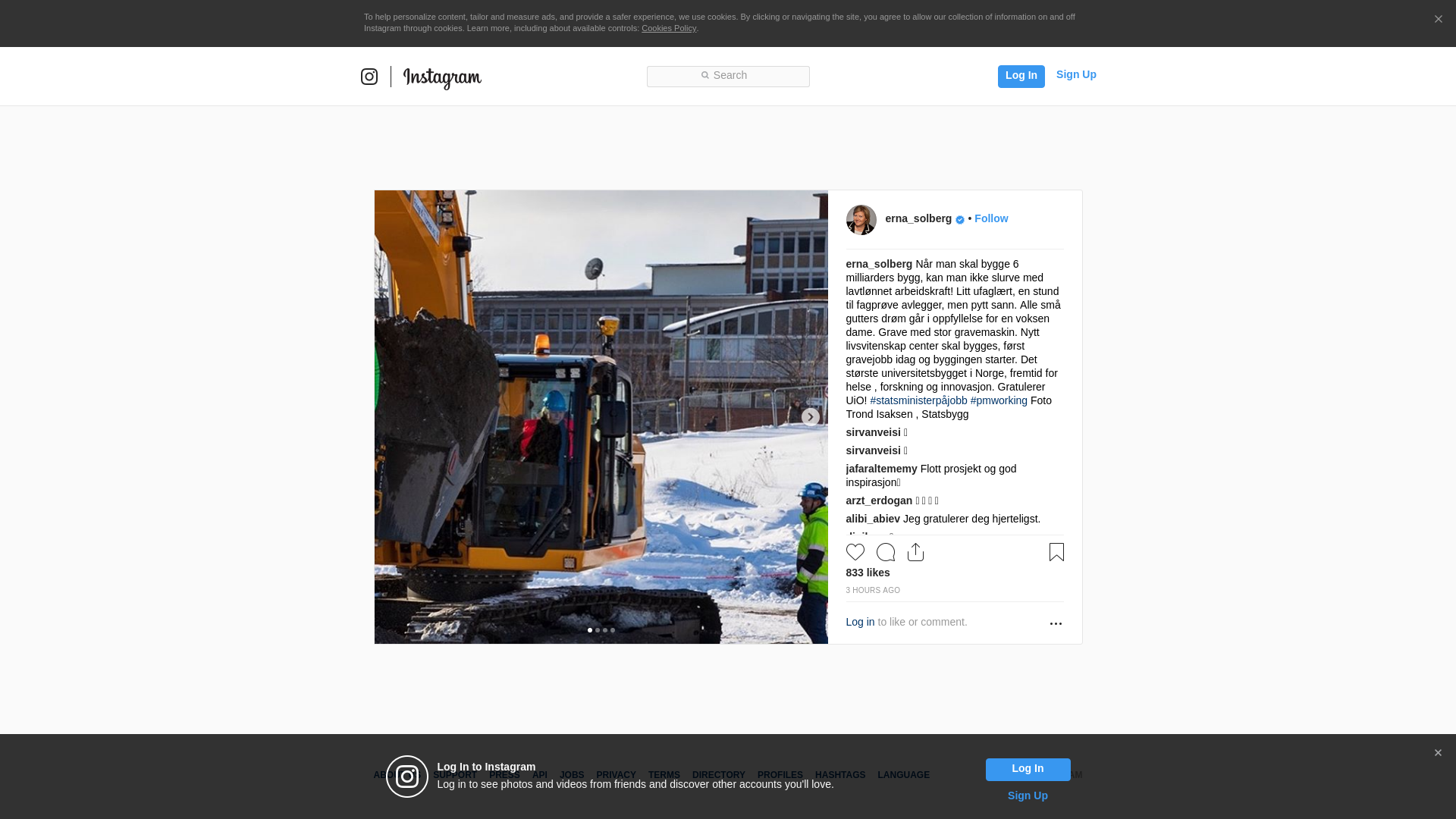The height and width of the screenshot is (819, 1456).
Task: Open arzt_erdogan commenter profile
Action: [879, 500]
